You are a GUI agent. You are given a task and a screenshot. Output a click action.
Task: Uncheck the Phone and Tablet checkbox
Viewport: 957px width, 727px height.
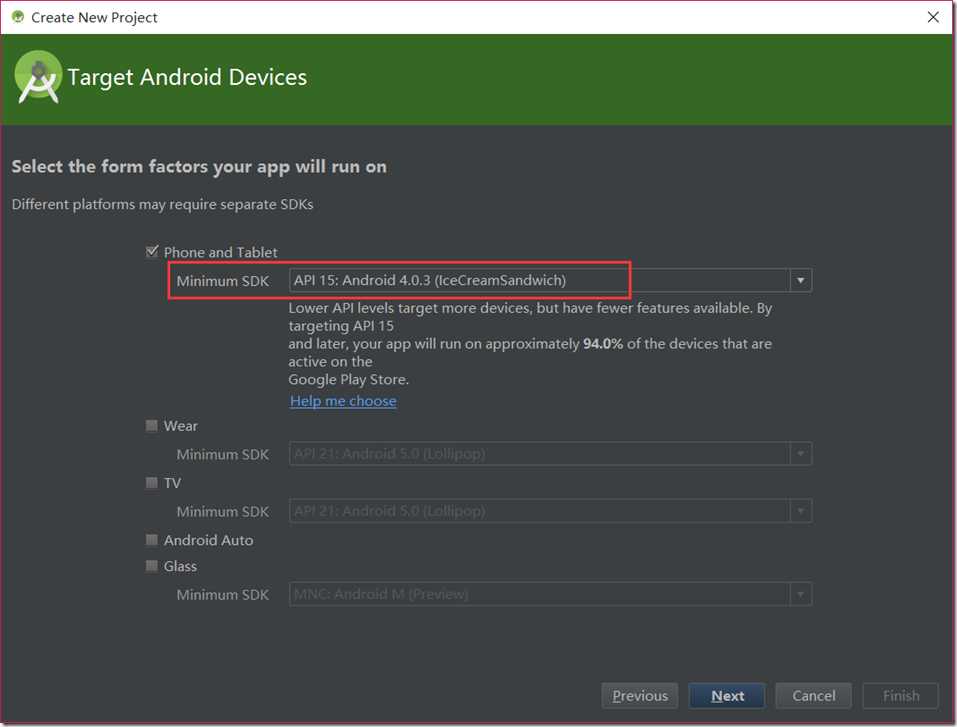click(x=152, y=252)
